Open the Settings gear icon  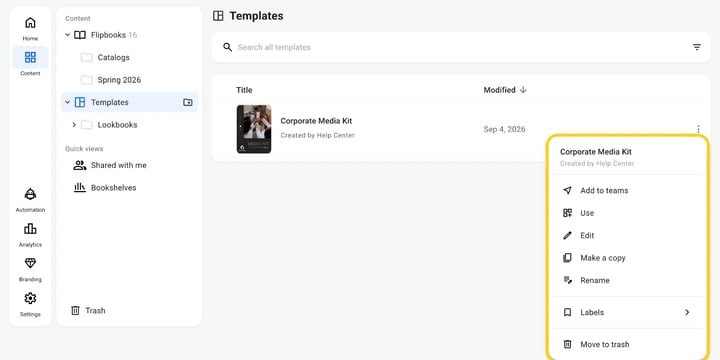[x=30, y=298]
